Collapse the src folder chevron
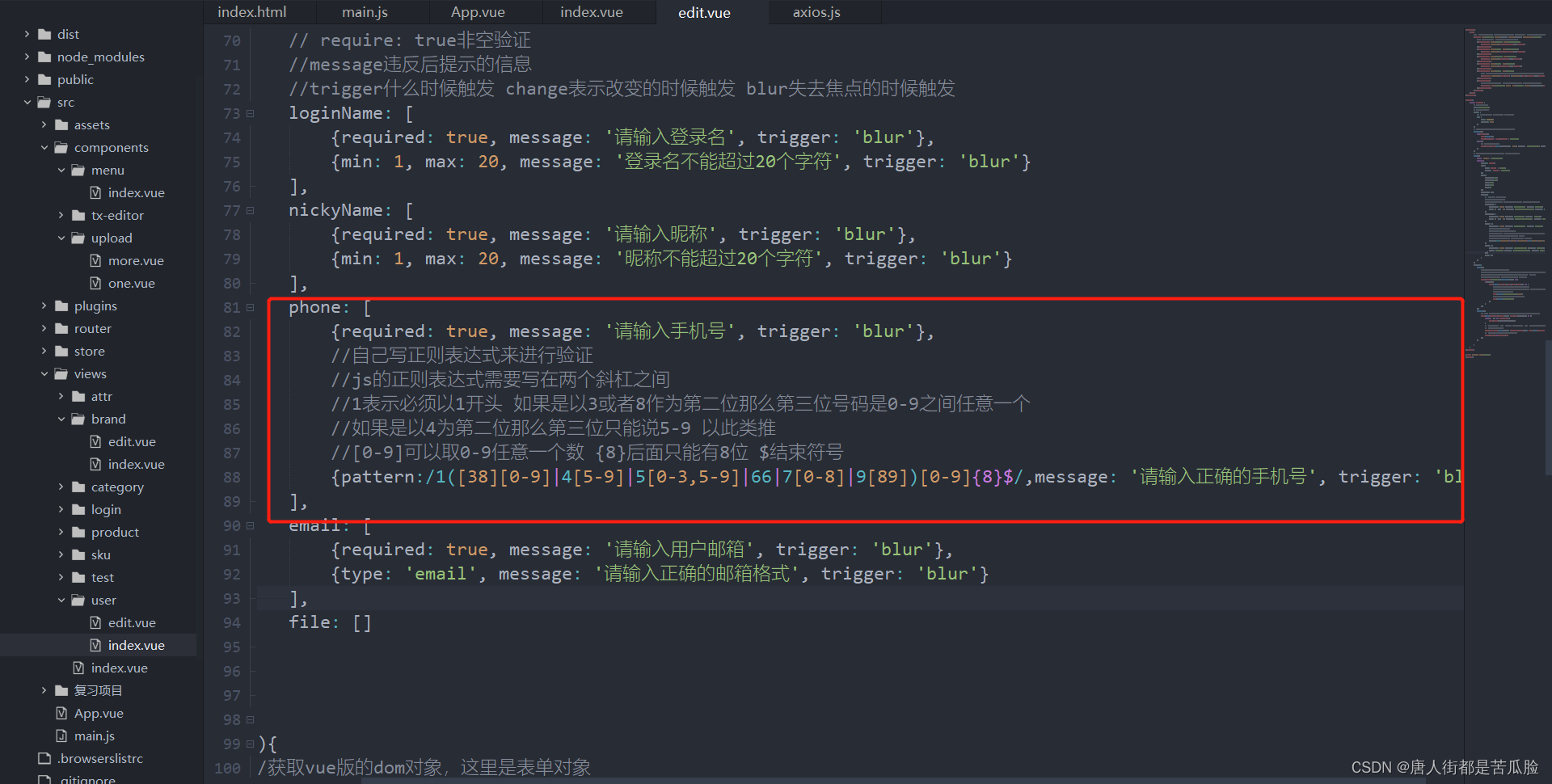 (x=27, y=102)
